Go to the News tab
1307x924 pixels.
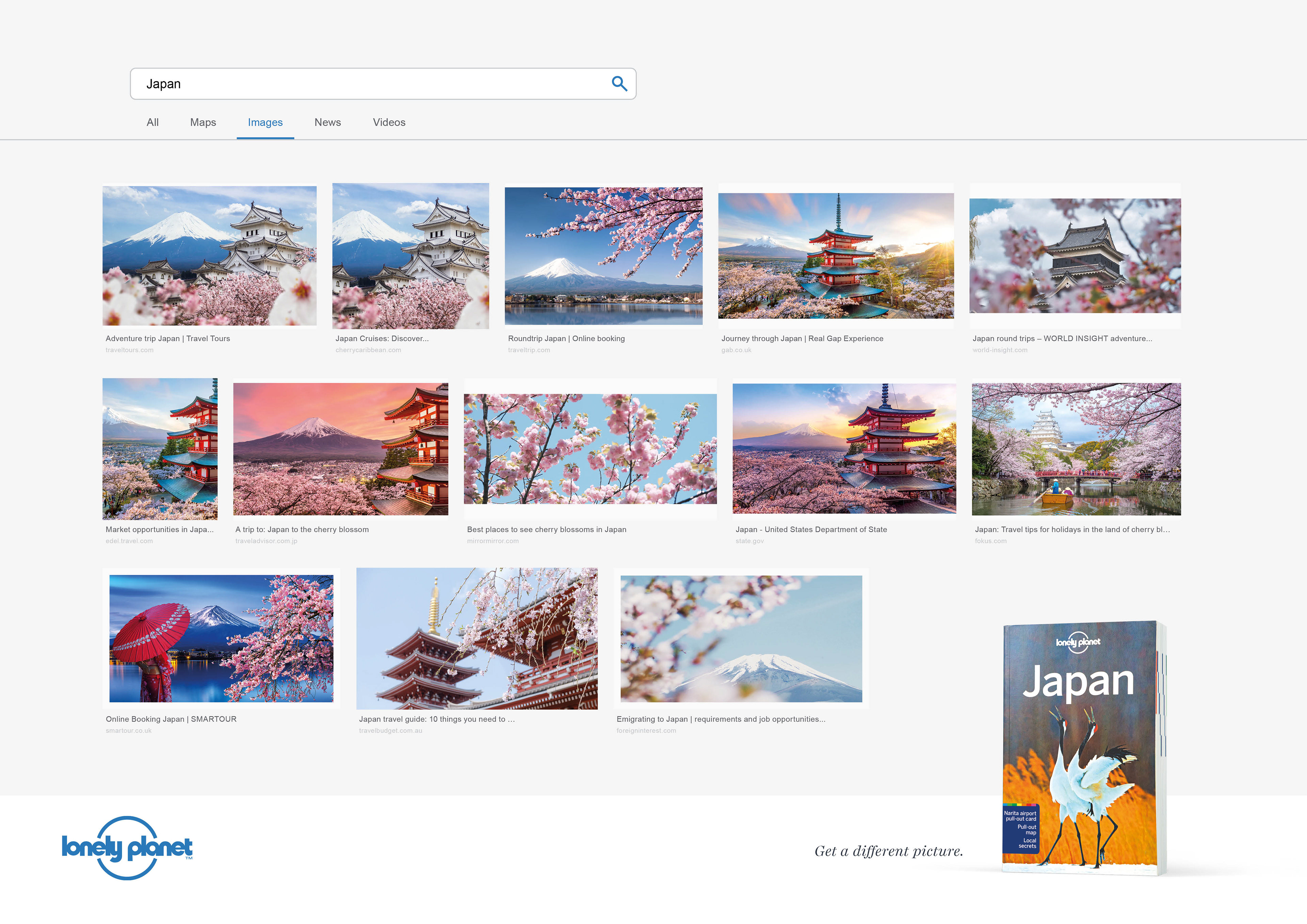pos(327,123)
